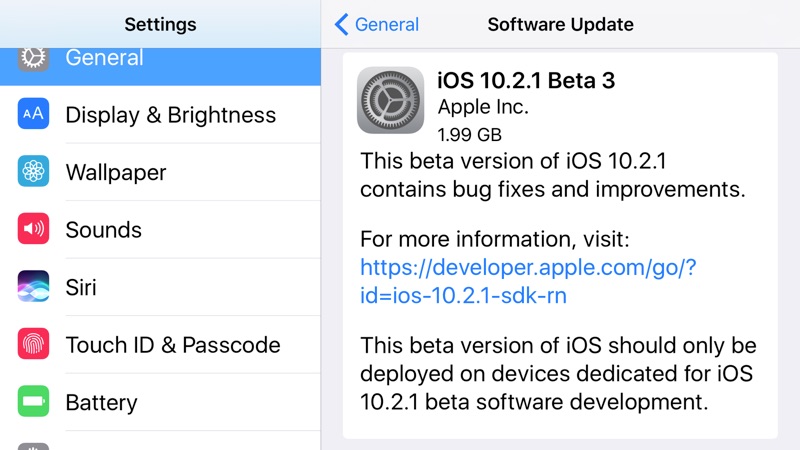Open the Siri settings row
Viewport: 800px width, 450px height.
click(82, 287)
